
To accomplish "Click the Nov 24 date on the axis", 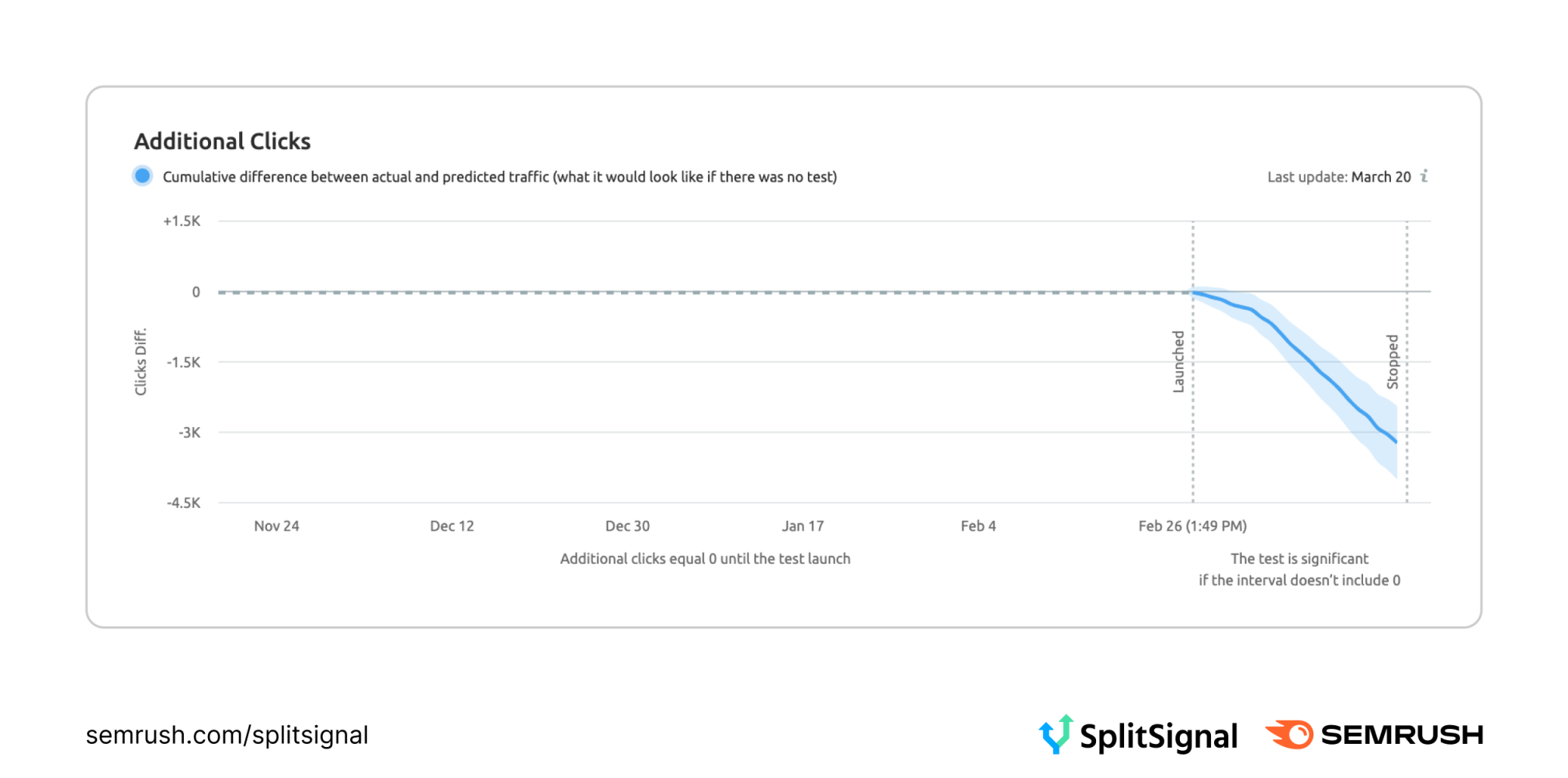I will pyautogui.click(x=276, y=526).
